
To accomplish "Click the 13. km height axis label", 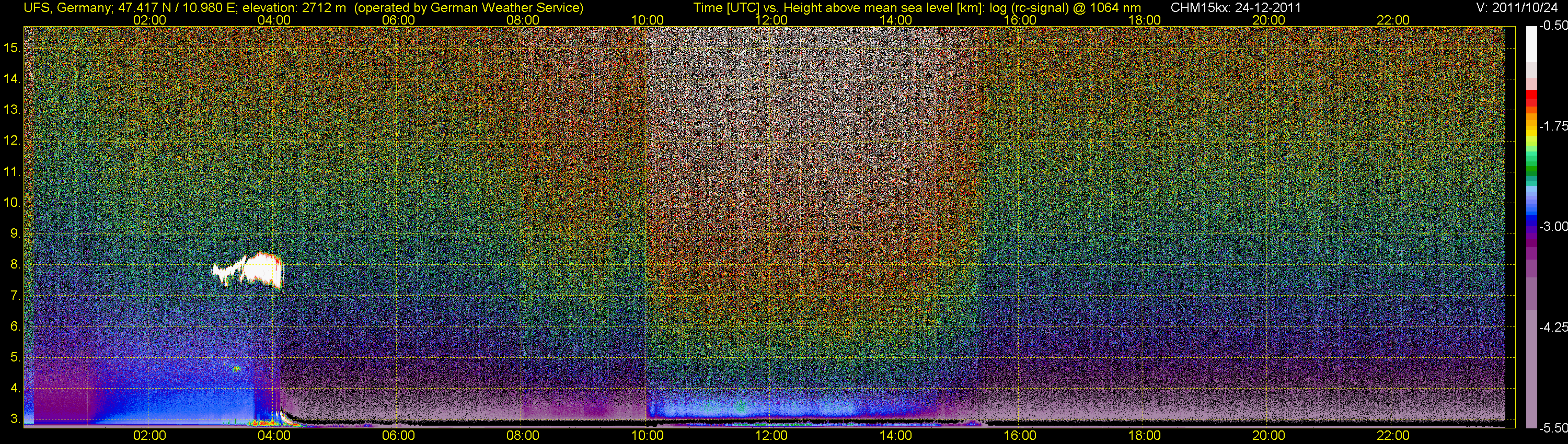I will click(x=11, y=110).
